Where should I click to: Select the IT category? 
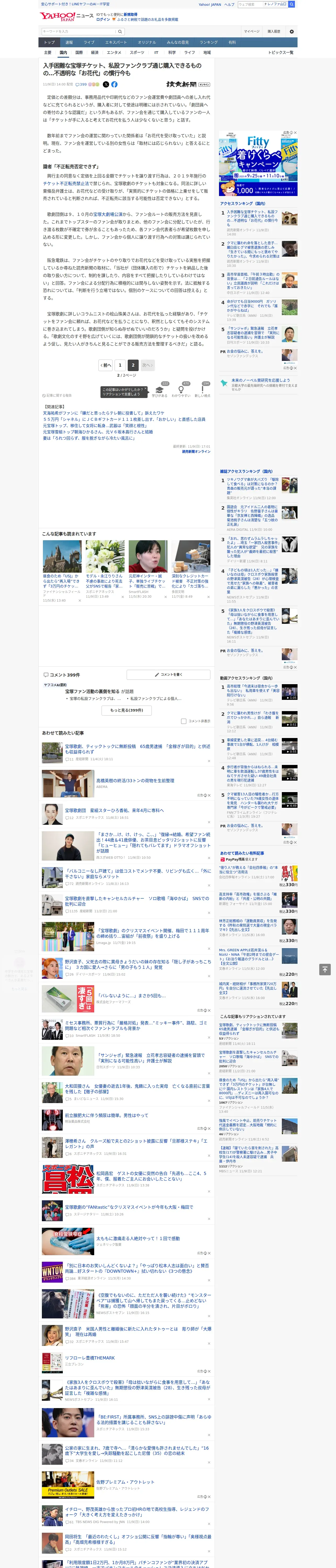(x=156, y=52)
